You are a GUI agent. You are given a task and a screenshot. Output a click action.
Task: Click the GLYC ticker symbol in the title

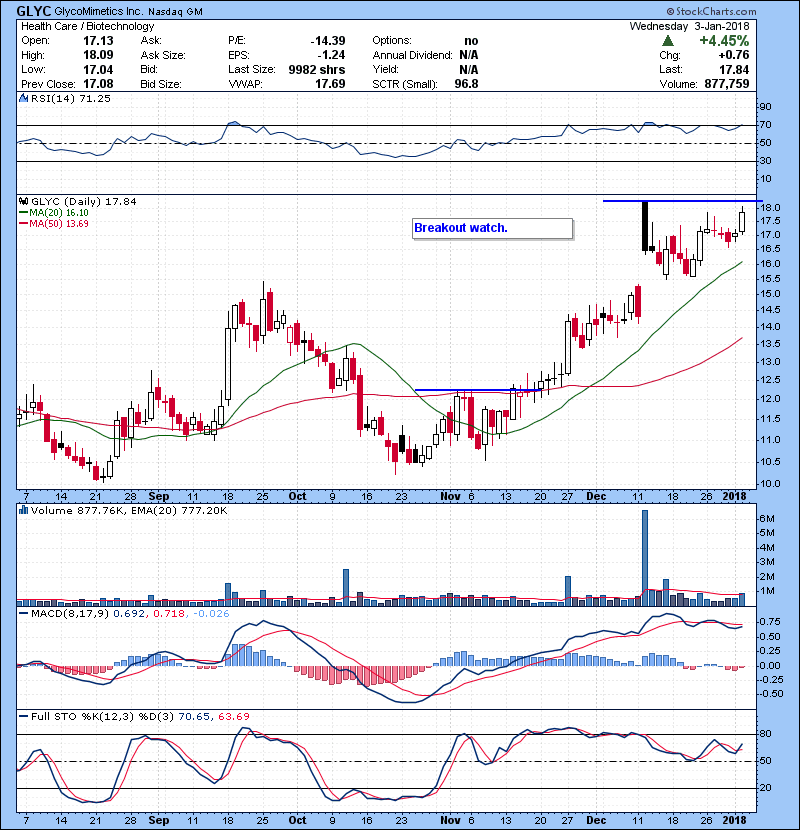[x=34, y=11]
